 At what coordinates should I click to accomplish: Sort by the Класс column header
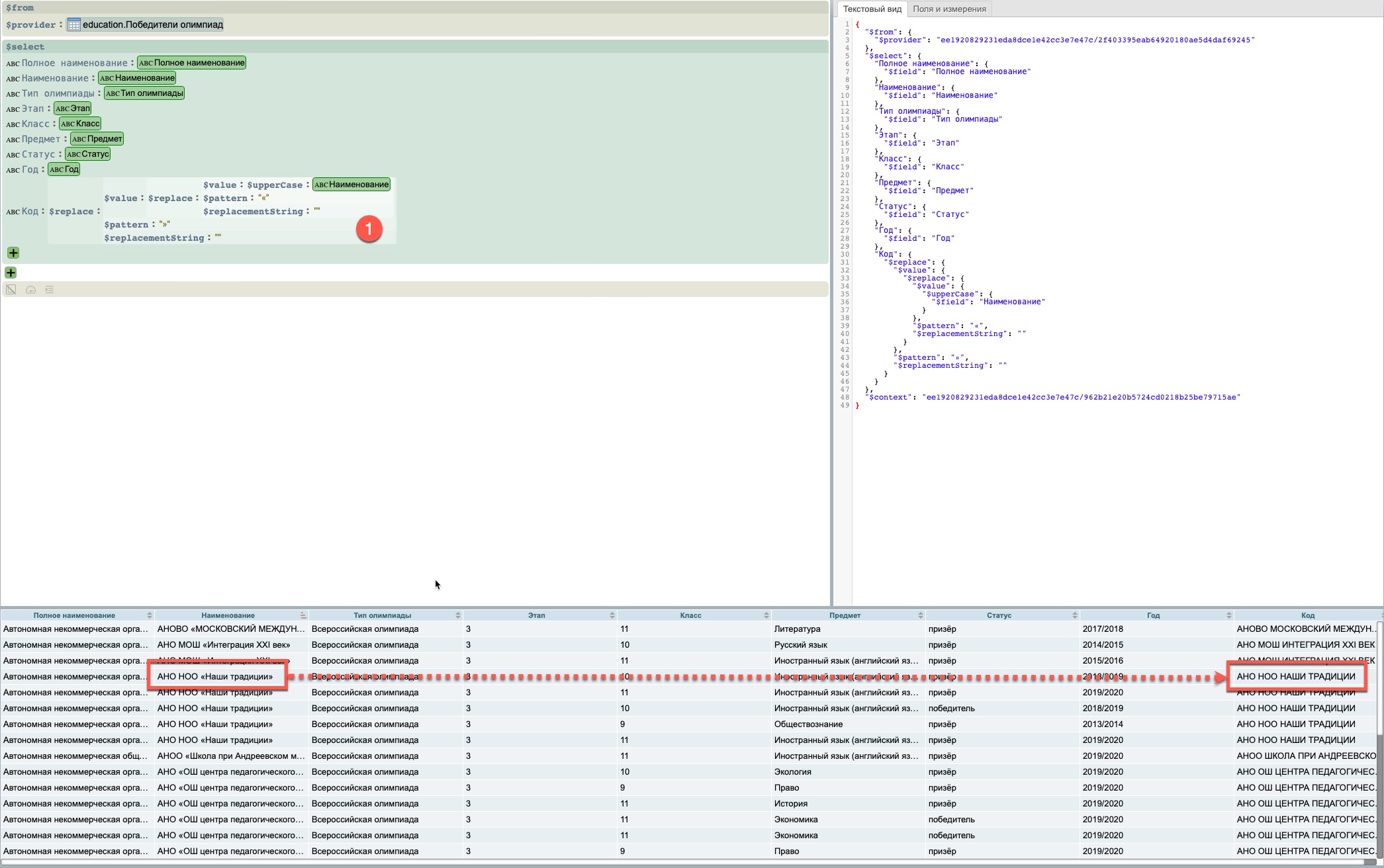(690, 615)
